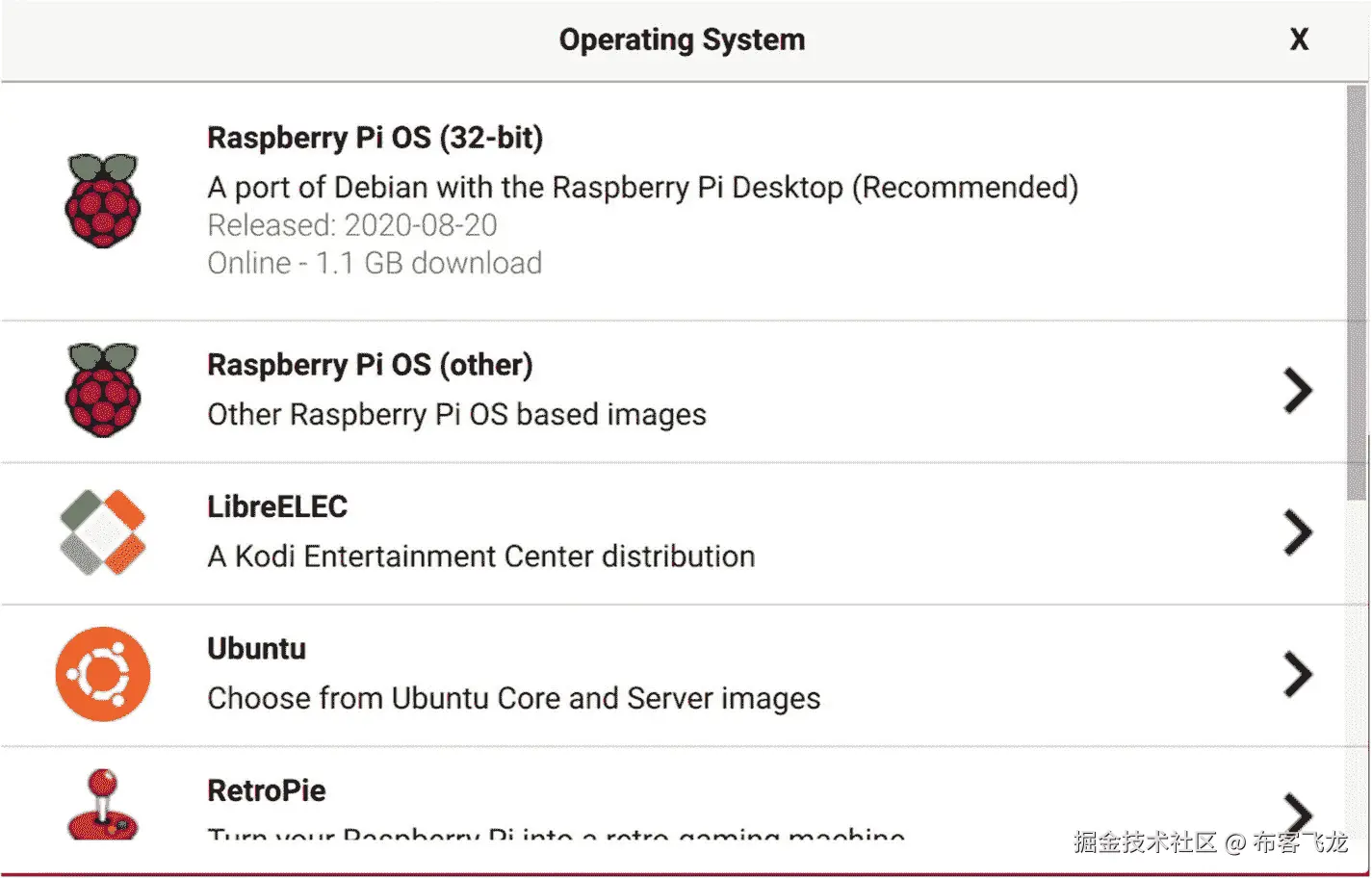The width and height of the screenshot is (1372, 879).
Task: Select the LibreELEC title
Action: (x=277, y=506)
